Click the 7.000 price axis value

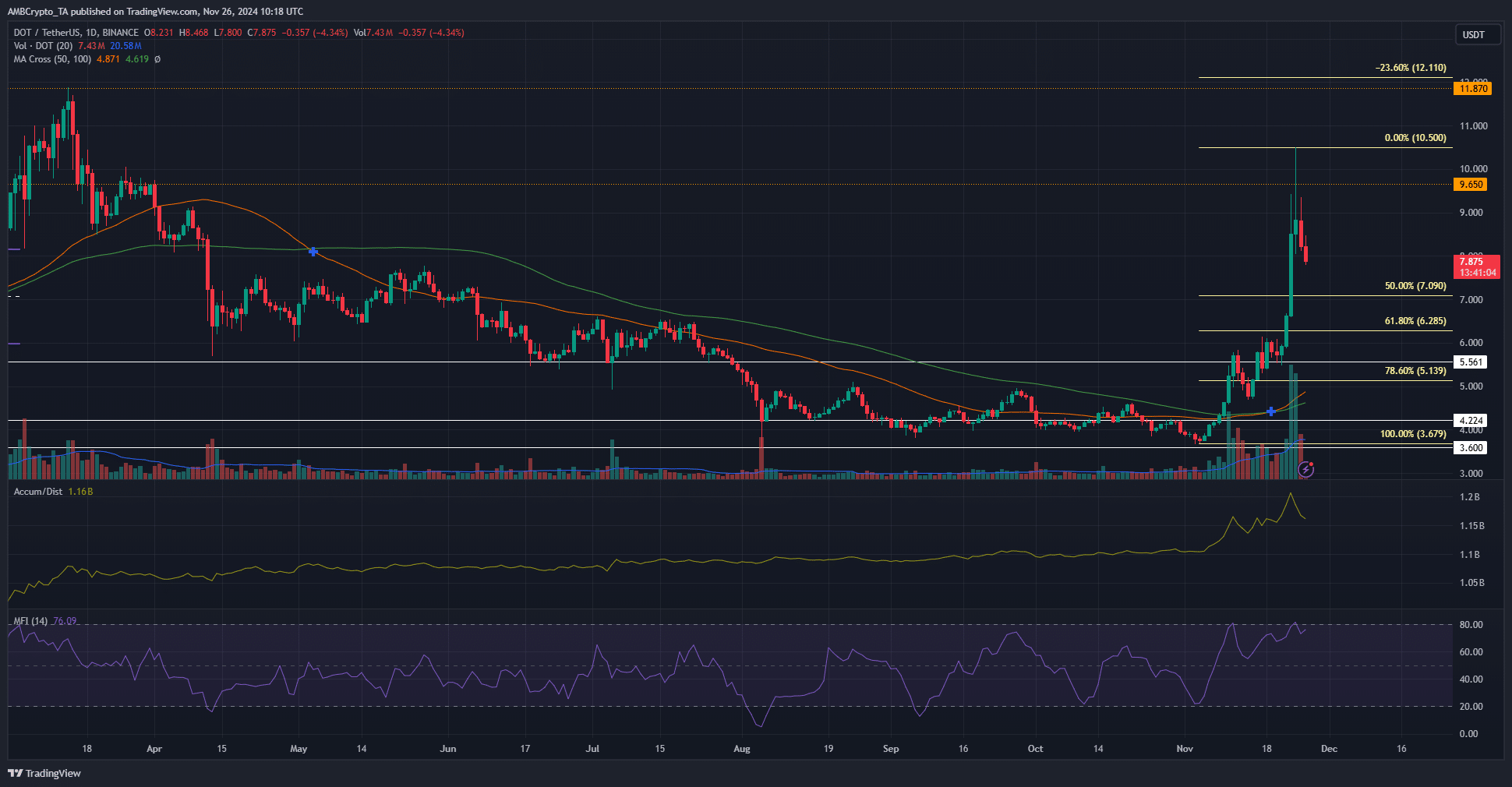tap(1471, 300)
